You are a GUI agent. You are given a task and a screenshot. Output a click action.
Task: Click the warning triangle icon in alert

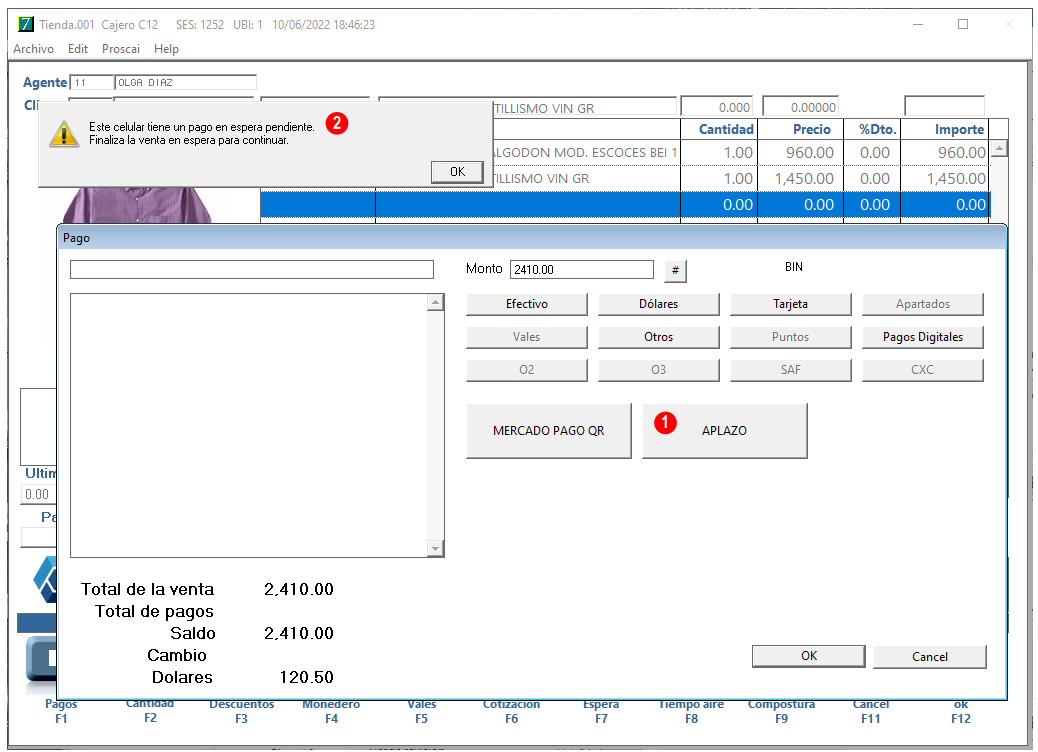(64, 134)
